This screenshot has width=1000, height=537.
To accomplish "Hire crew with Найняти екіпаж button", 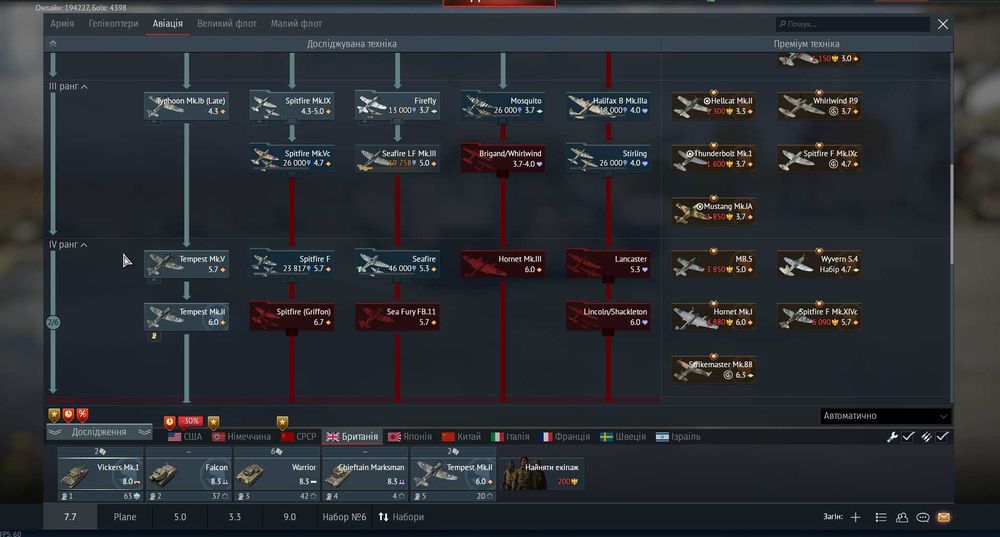I will pyautogui.click(x=541, y=474).
